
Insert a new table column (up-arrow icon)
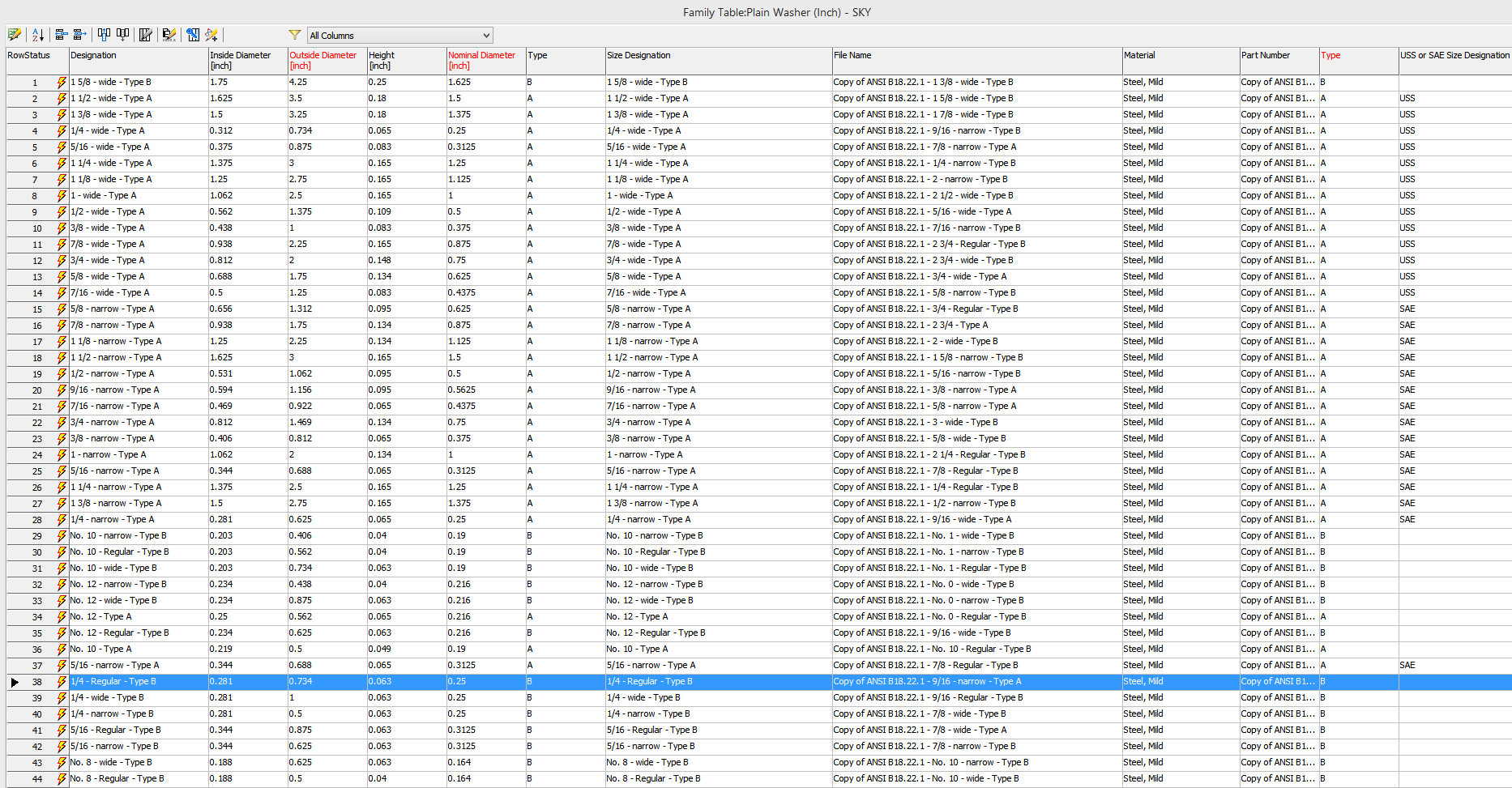coord(103,34)
